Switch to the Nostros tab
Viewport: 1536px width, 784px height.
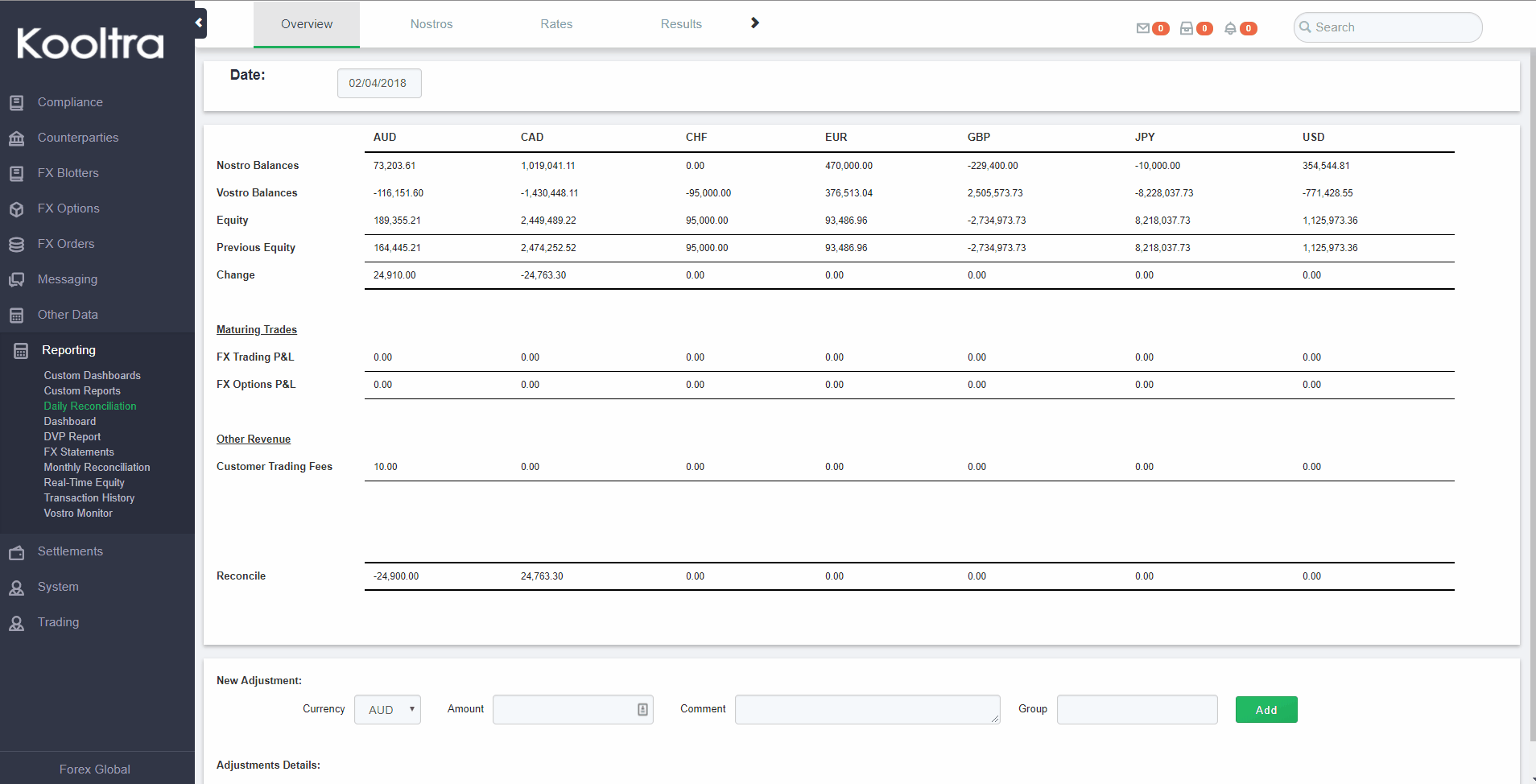(x=431, y=24)
